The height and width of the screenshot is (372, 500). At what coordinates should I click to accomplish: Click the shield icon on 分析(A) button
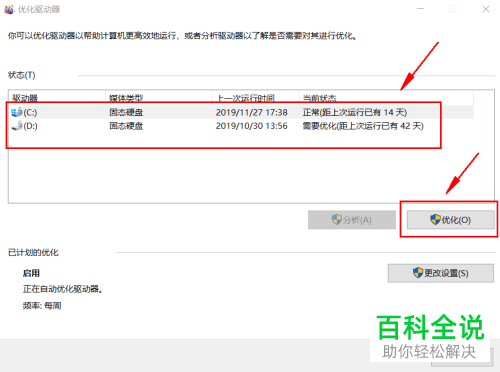coord(337,219)
